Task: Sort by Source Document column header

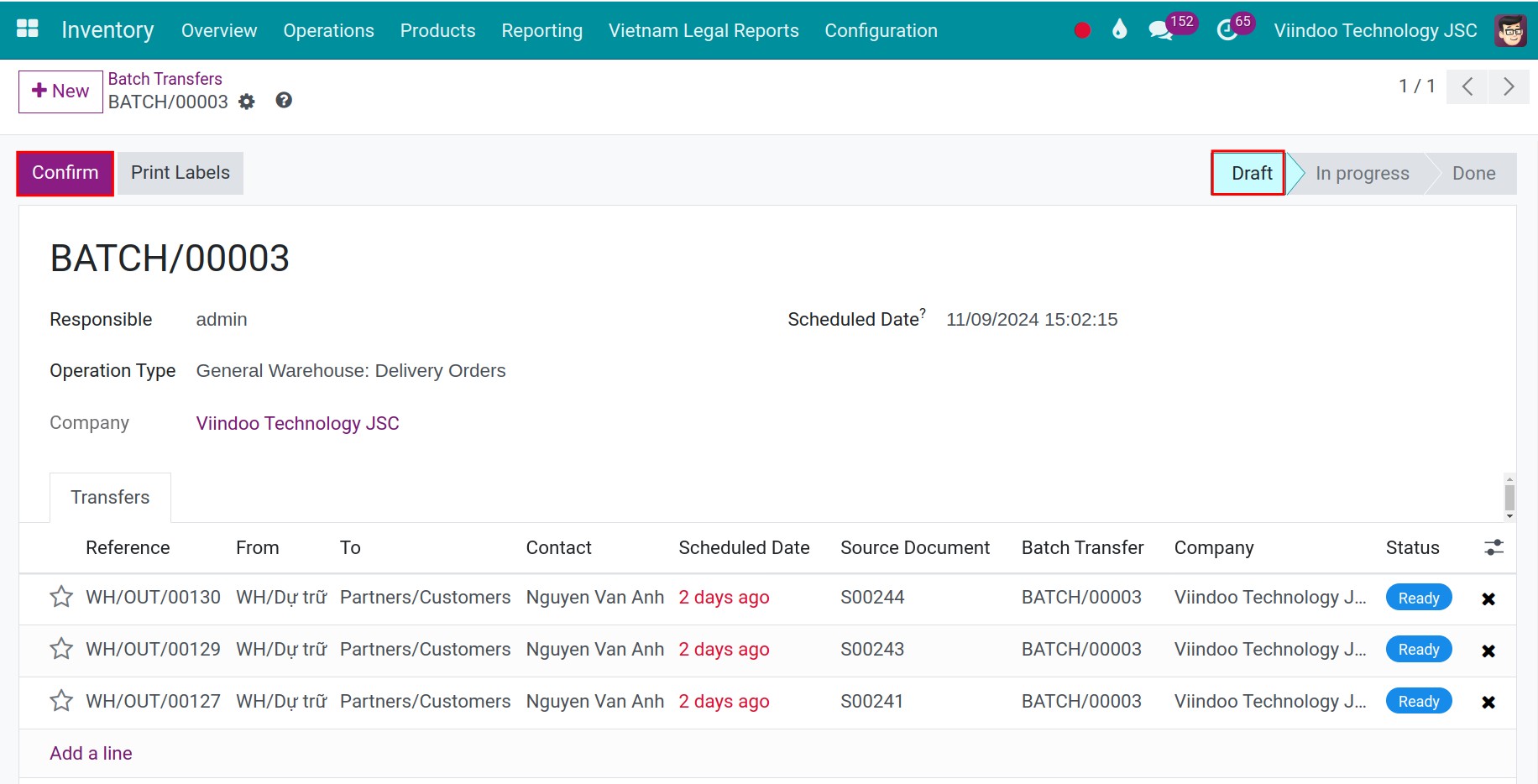Action: 915,547
